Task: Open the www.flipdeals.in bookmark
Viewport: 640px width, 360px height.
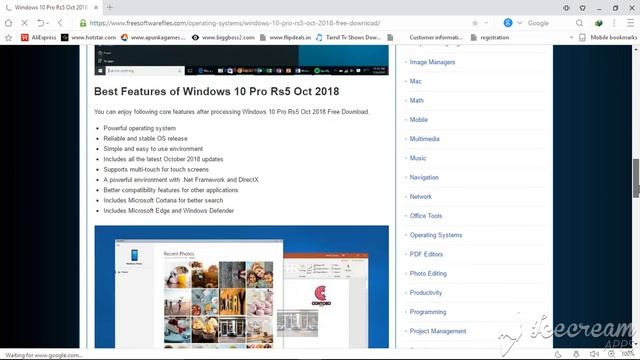Action: coord(285,38)
